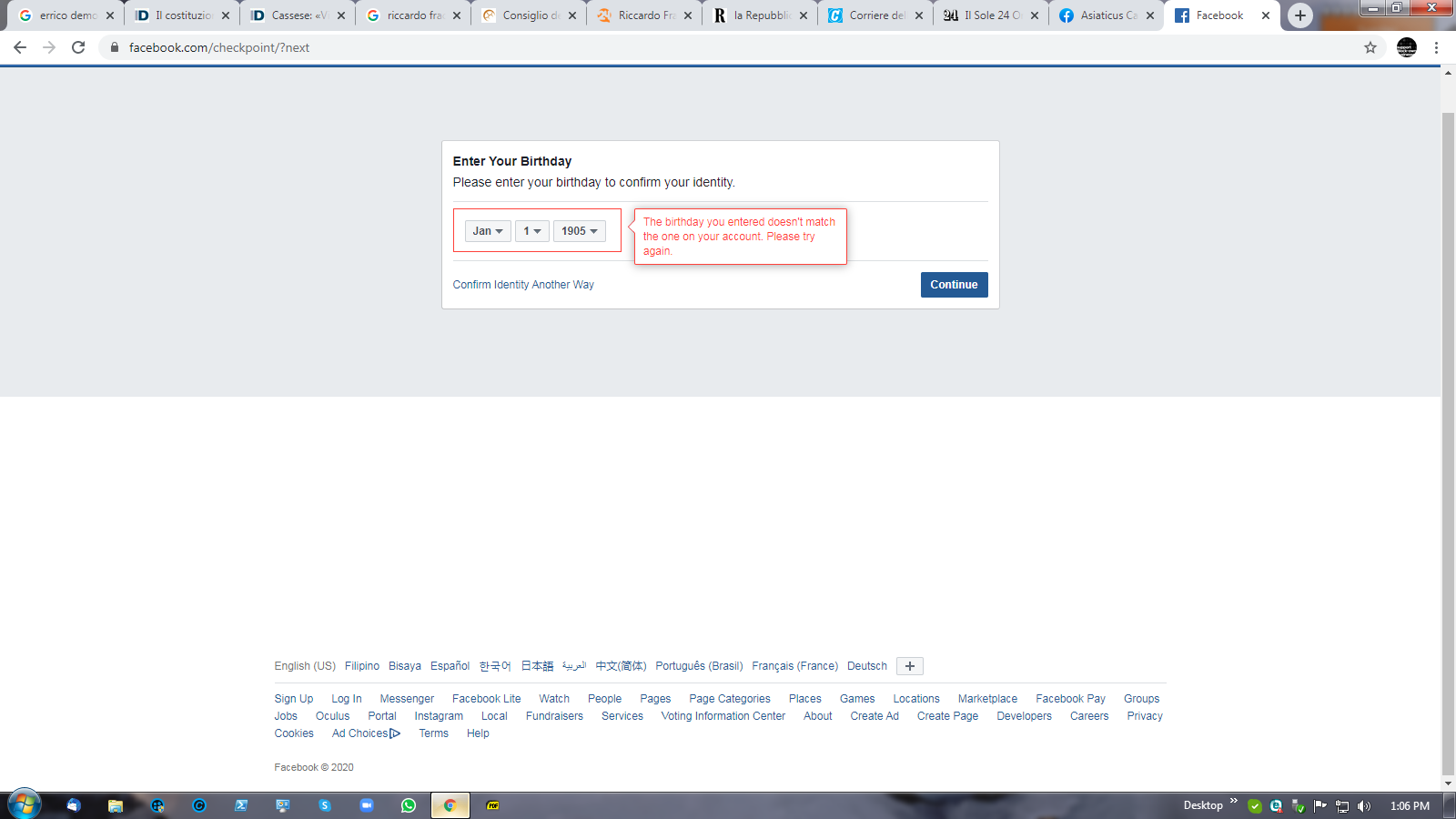Switch language to Deutsch
Image resolution: width=1456 pixels, height=819 pixels.
pos(867,666)
